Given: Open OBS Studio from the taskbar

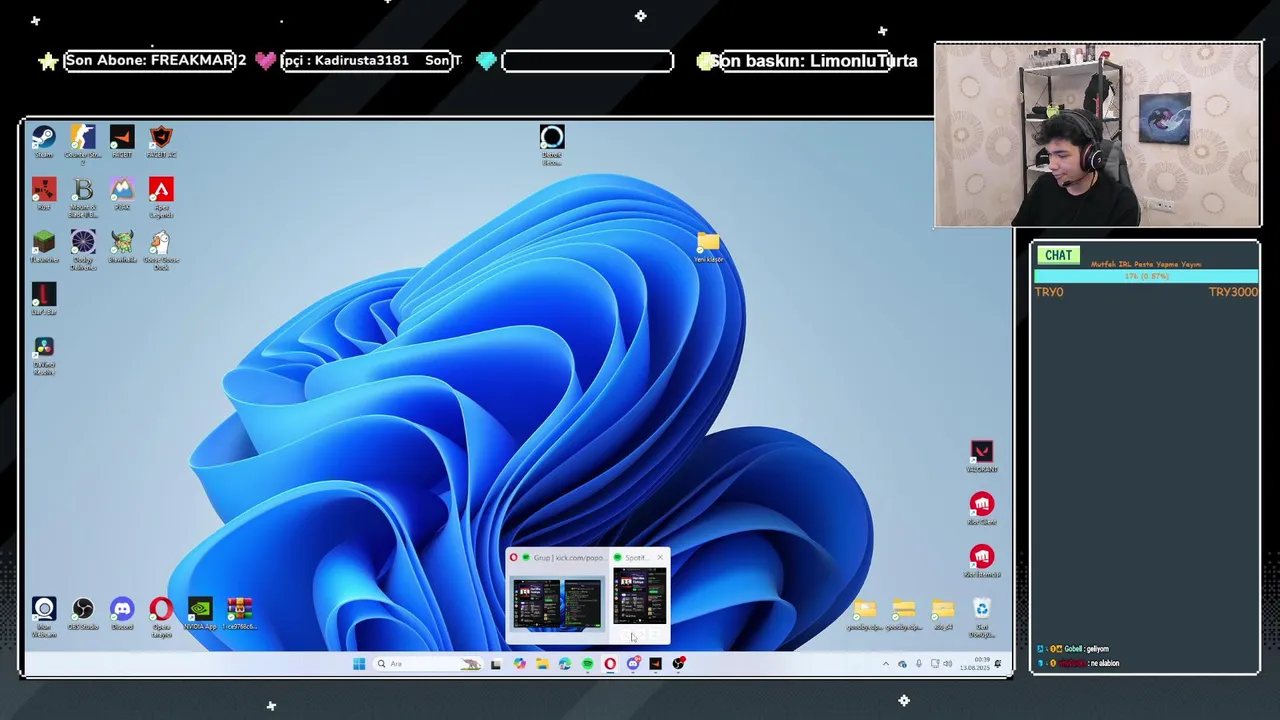Looking at the screenshot, I should pyautogui.click(x=679, y=664).
